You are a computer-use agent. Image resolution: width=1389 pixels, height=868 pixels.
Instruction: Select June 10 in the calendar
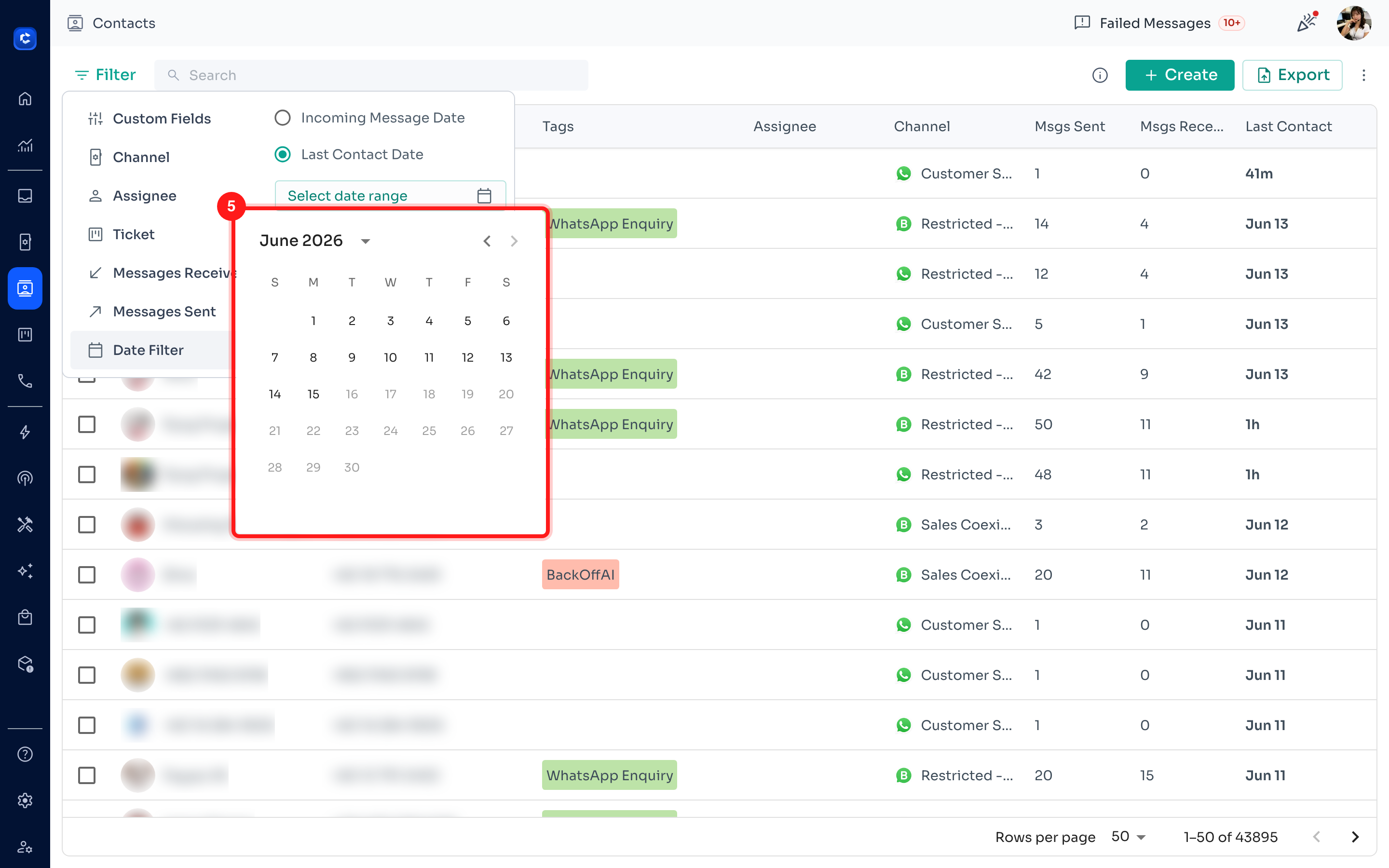(390, 358)
